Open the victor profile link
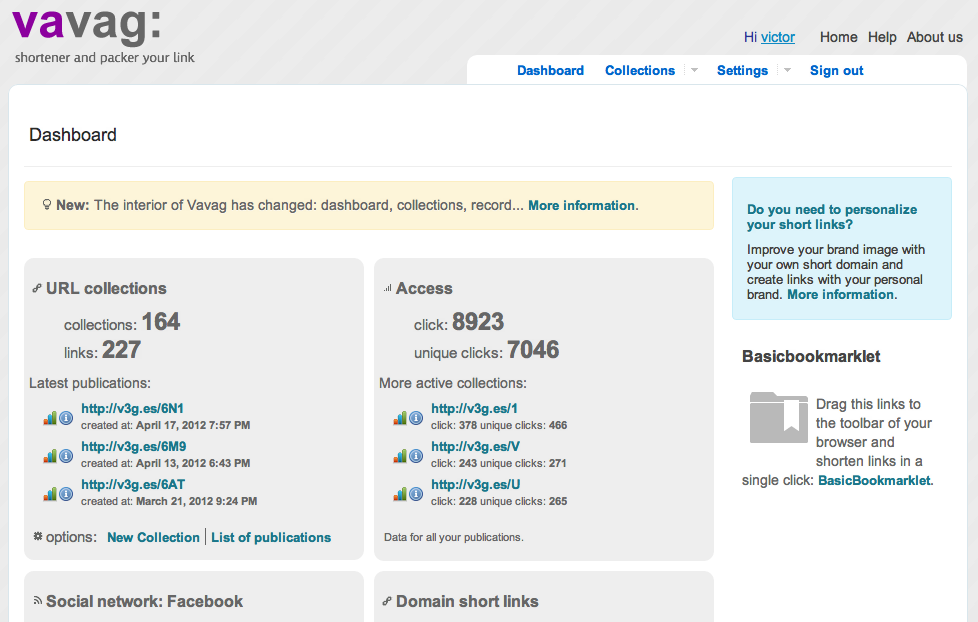The height and width of the screenshot is (622, 978). (x=778, y=37)
